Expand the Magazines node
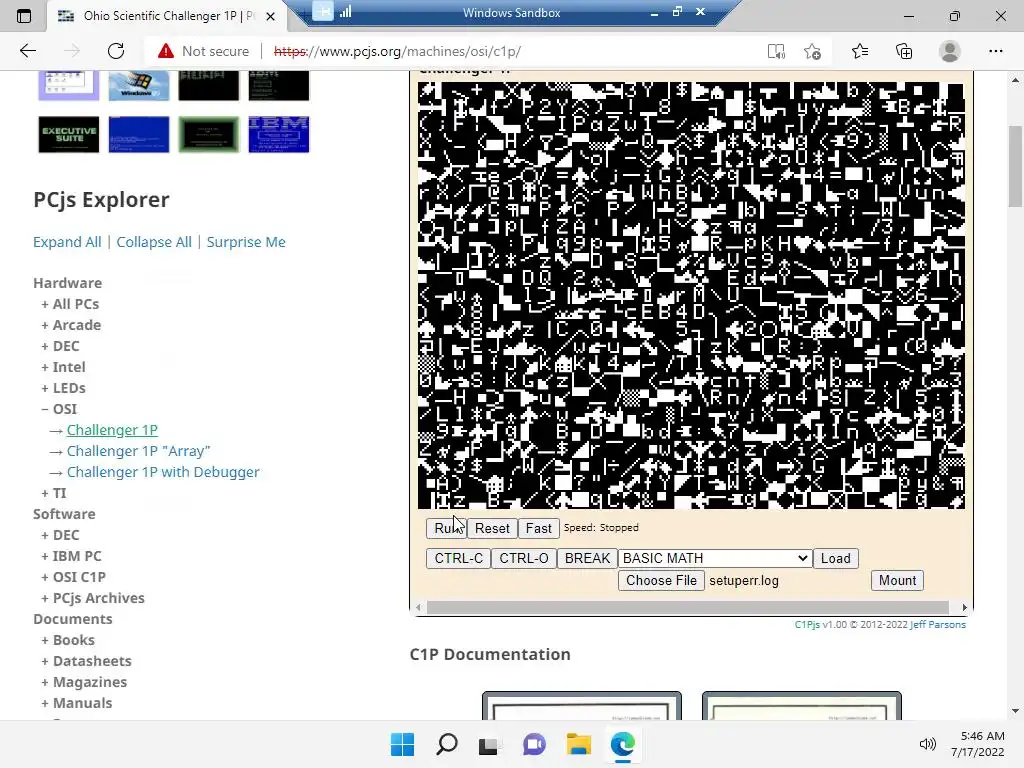Viewport: 1024px width, 768px height. 84,682
